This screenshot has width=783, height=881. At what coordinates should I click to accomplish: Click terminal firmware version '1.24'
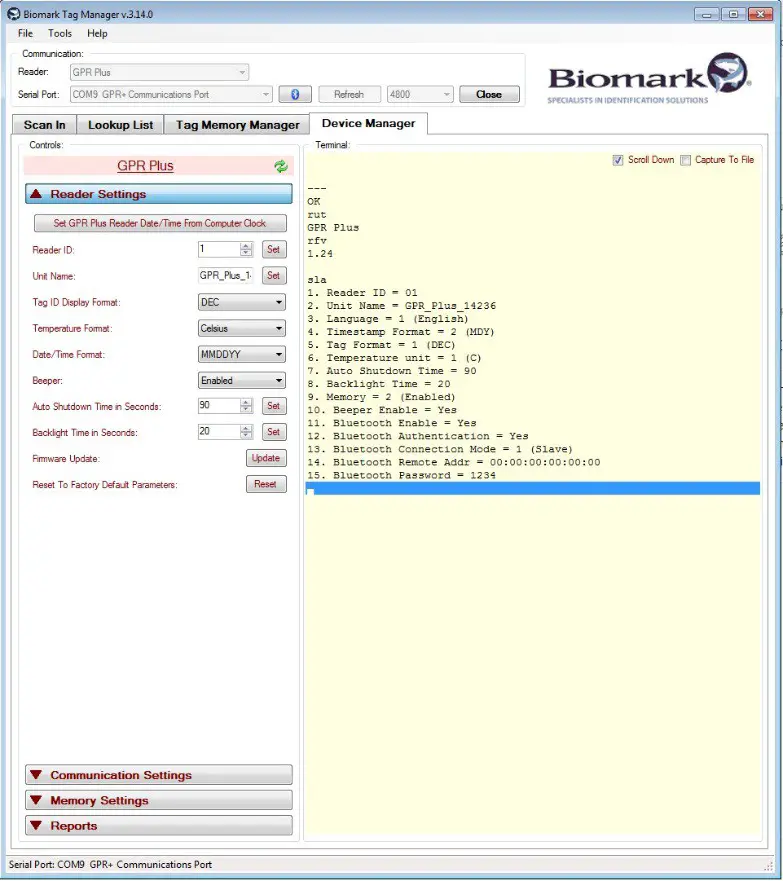pos(320,254)
